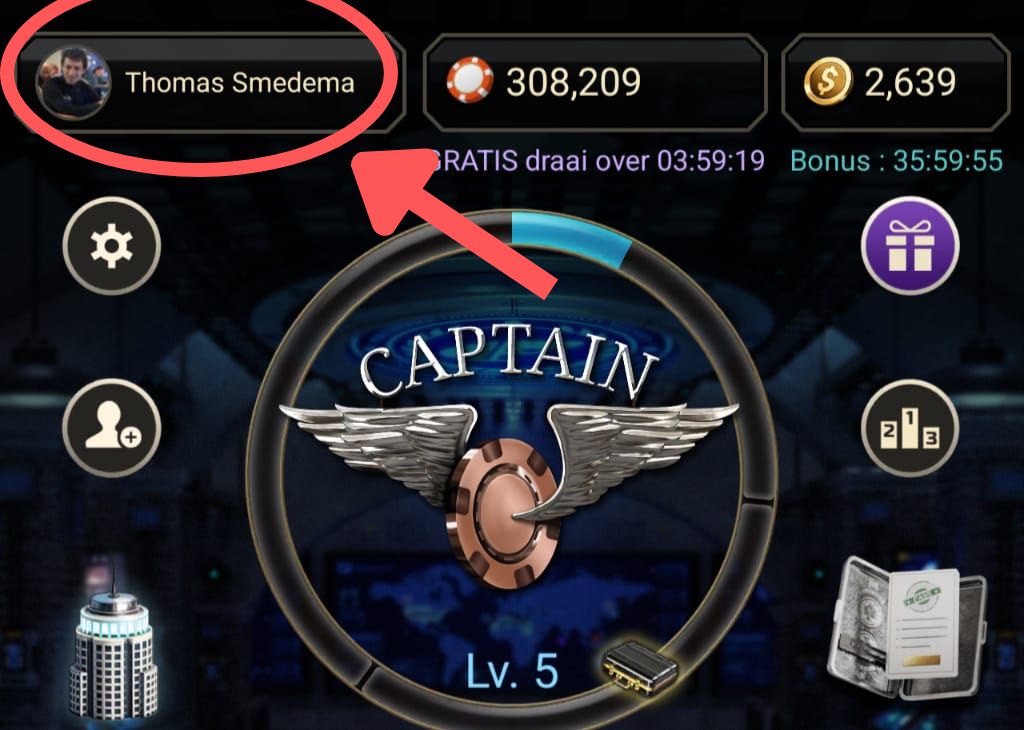Viewport: 1024px width, 730px height.
Task: Tap the copper chip in the emblem
Action: (x=503, y=514)
